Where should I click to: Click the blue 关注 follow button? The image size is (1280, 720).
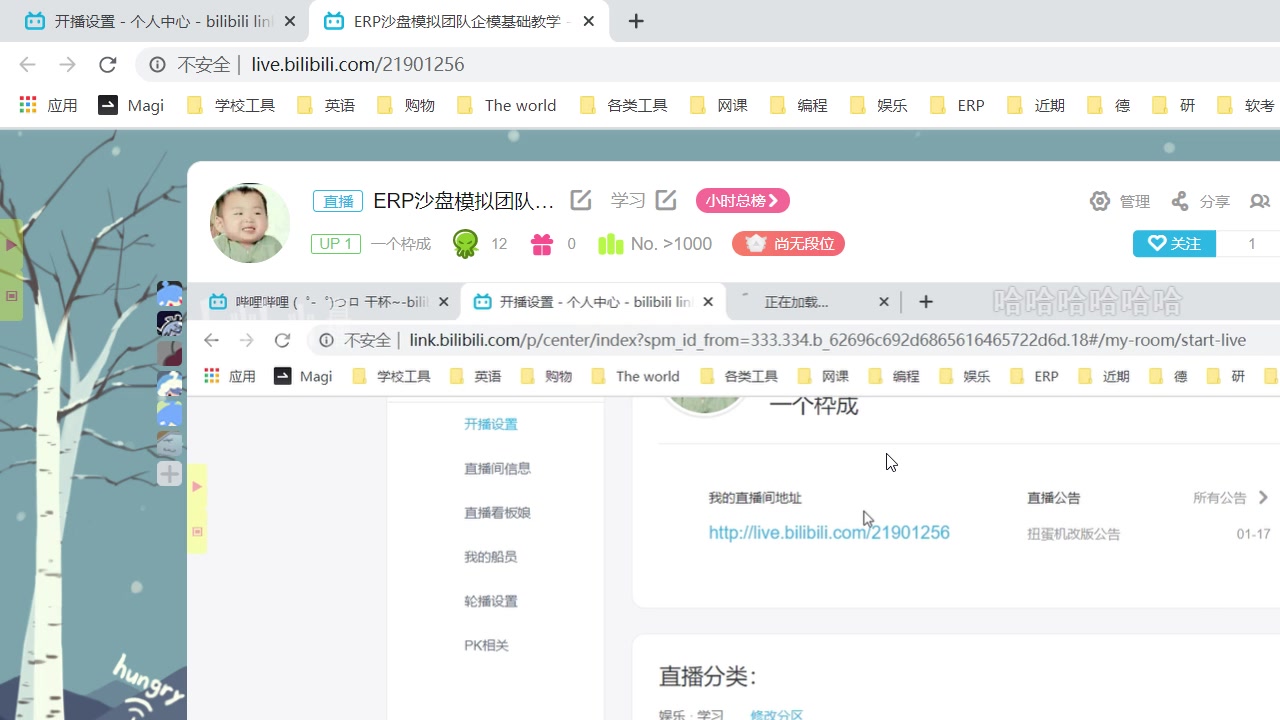pyautogui.click(x=1174, y=243)
